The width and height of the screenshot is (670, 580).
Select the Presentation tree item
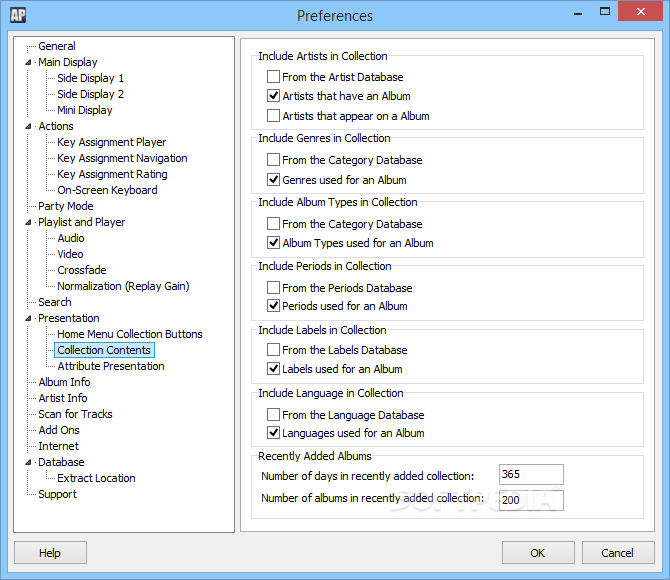[x=69, y=318]
